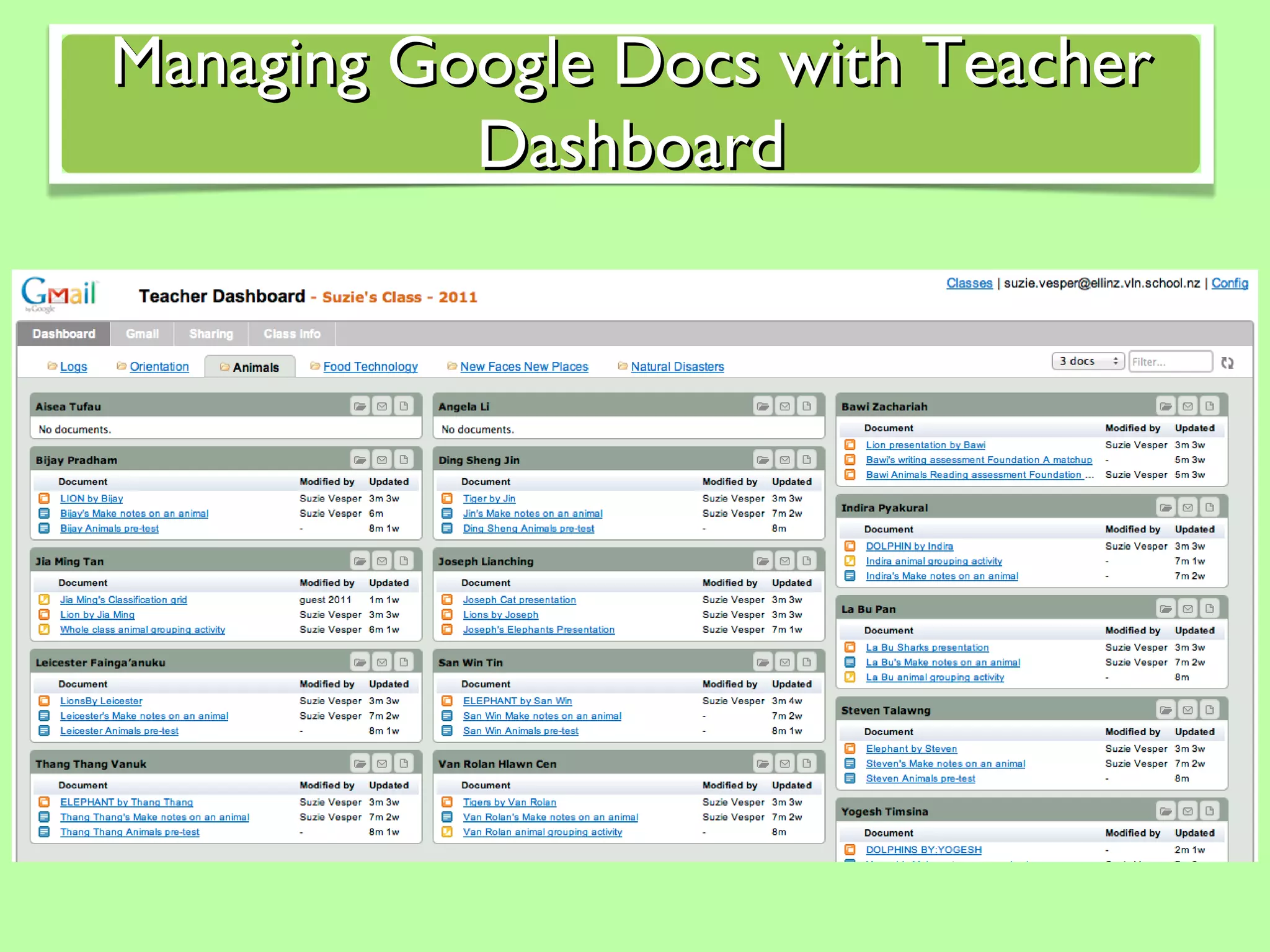Email Thang Thang Vanuk via envelope icon

pyautogui.click(x=382, y=764)
